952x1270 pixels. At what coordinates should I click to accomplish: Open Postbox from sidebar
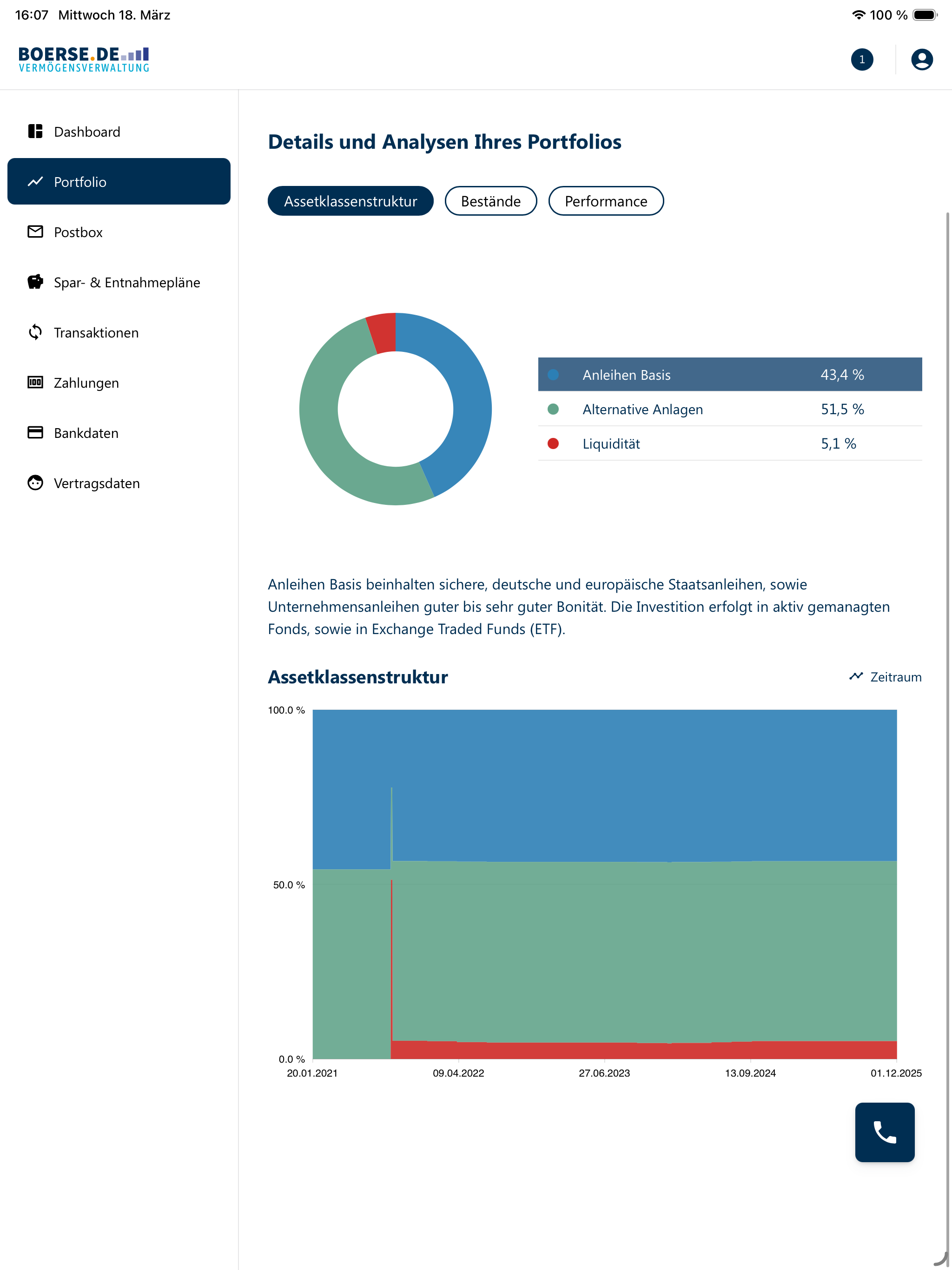click(119, 232)
